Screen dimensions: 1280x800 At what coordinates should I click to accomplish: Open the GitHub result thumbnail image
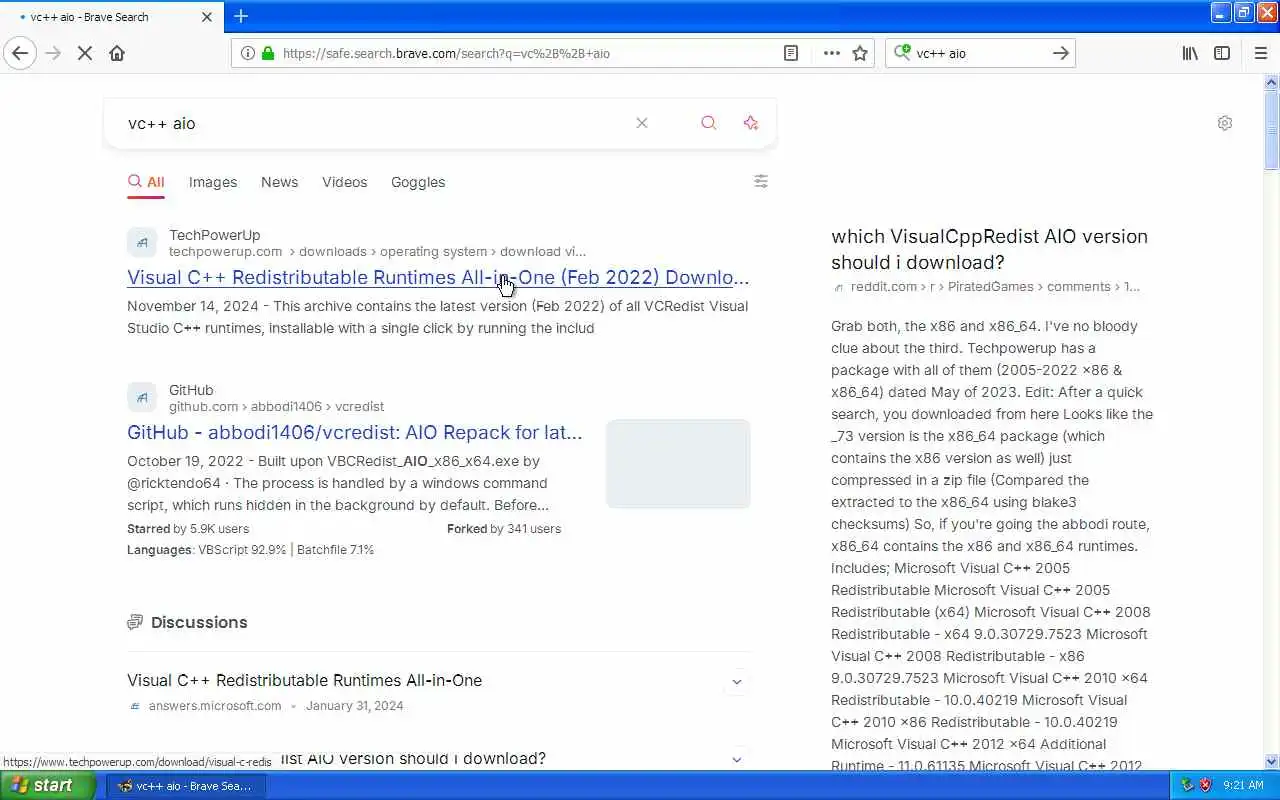pos(678,464)
